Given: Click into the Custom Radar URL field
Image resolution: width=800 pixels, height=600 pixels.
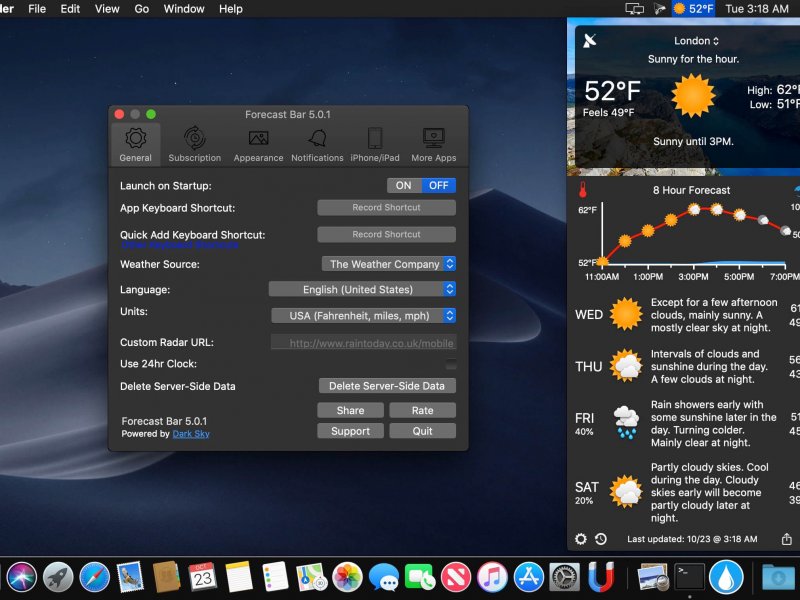Looking at the screenshot, I should pyautogui.click(x=363, y=342).
